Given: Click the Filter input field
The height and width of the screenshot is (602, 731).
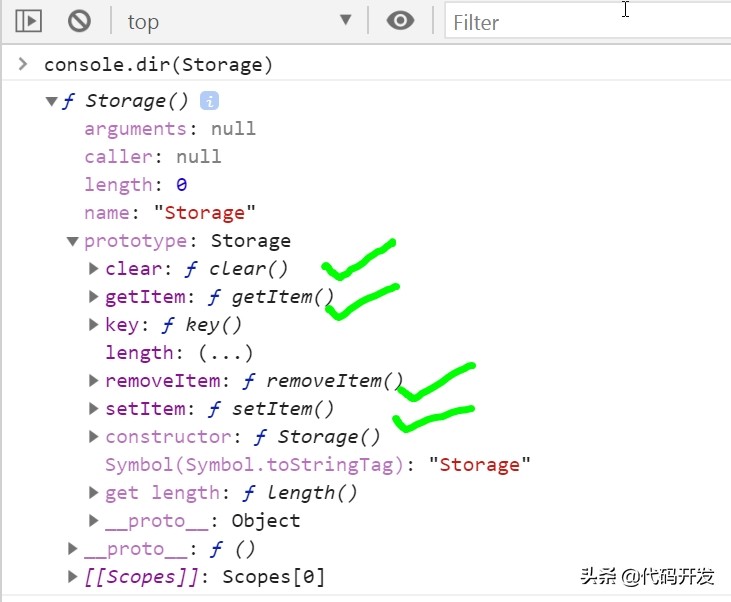Looking at the screenshot, I should tap(585, 21).
